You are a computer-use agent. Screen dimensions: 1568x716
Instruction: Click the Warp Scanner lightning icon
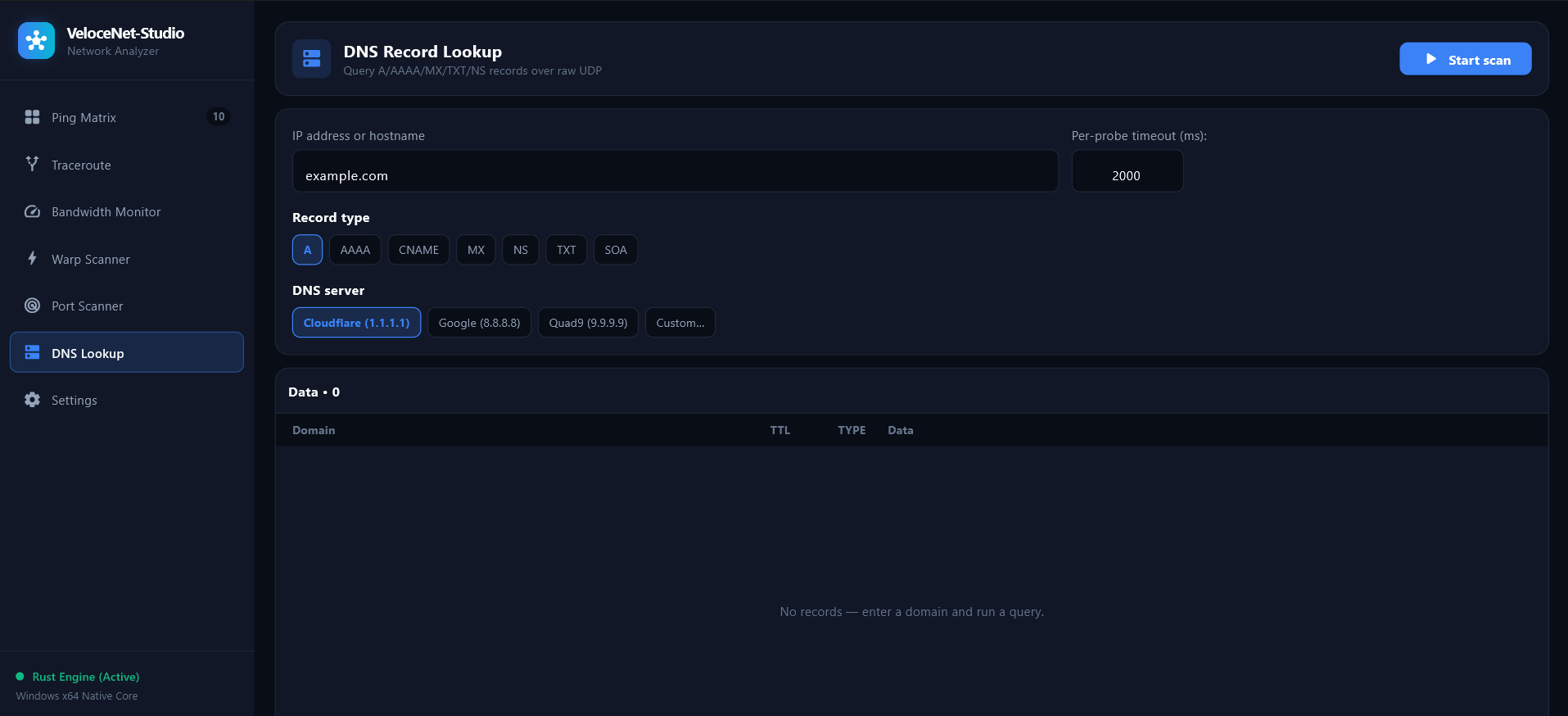coord(32,258)
